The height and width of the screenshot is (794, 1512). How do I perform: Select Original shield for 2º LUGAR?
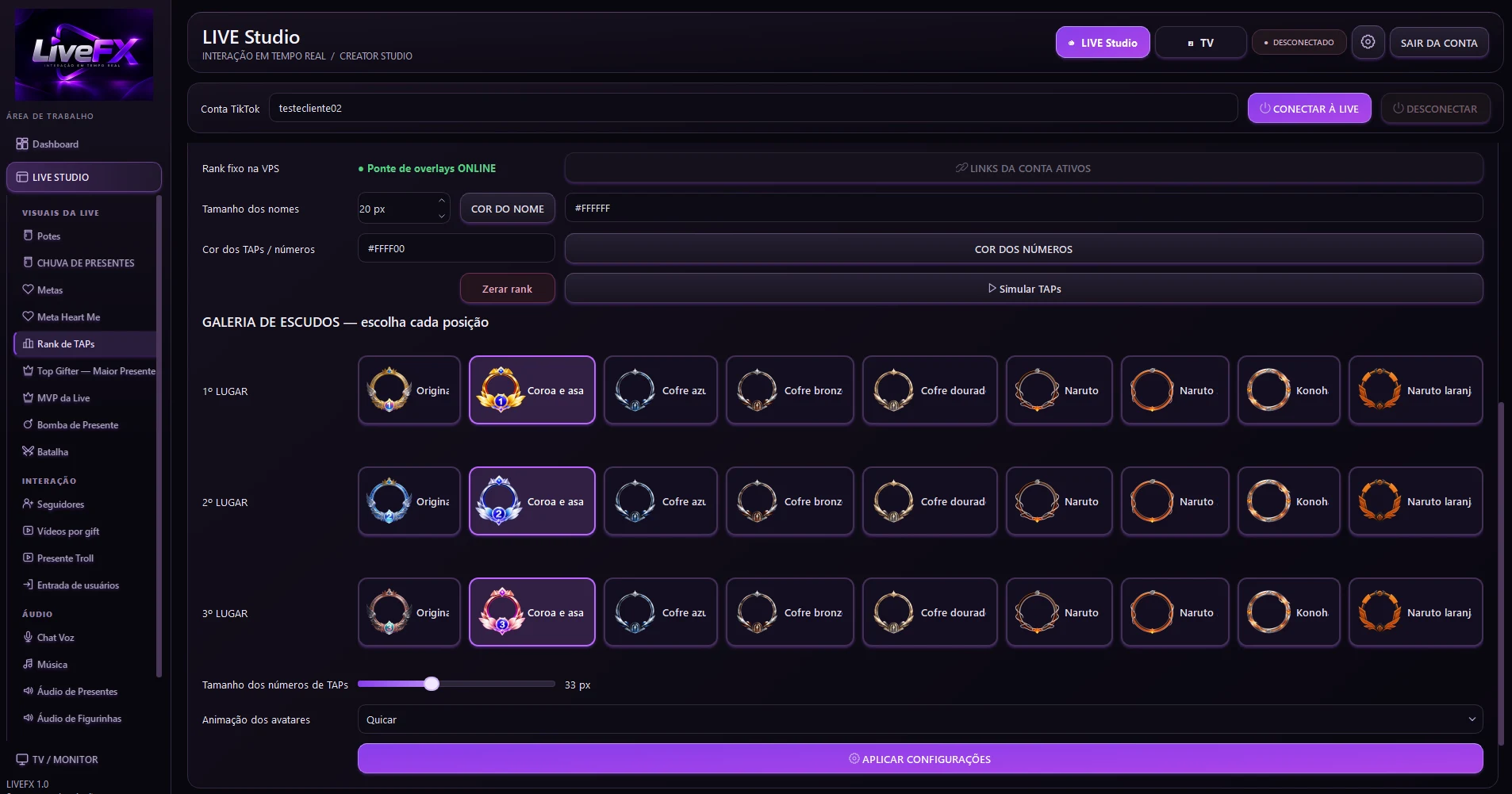pos(409,501)
